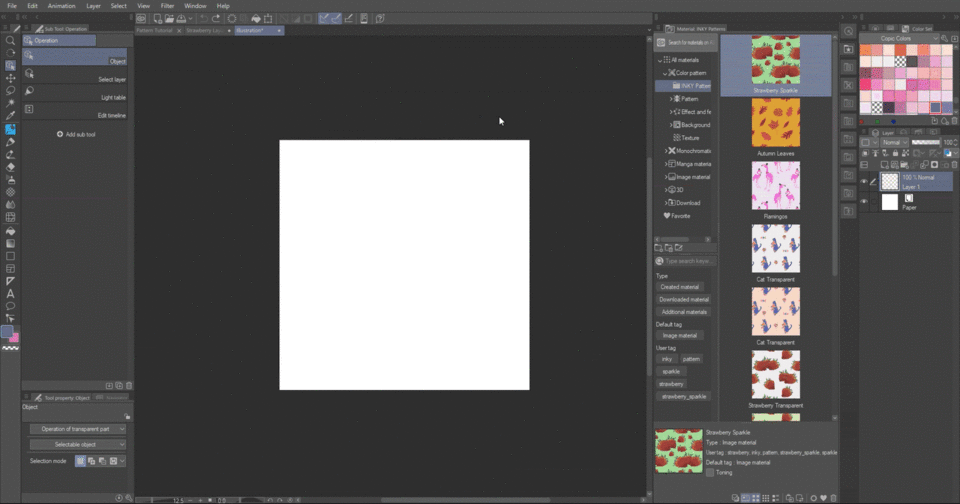Click the Downloaded material filter button
This screenshot has height=504, width=960.
click(x=684, y=299)
